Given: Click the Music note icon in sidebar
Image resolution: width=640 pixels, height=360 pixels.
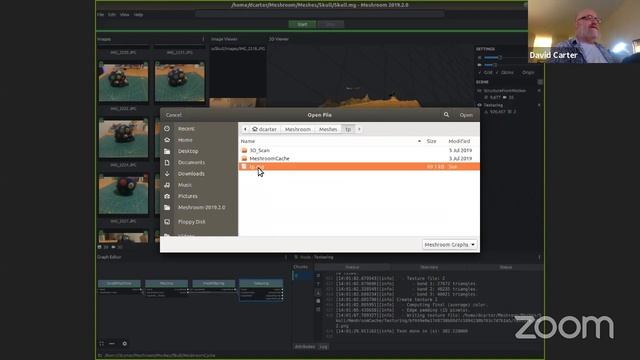Looking at the screenshot, I should click(x=167, y=185).
